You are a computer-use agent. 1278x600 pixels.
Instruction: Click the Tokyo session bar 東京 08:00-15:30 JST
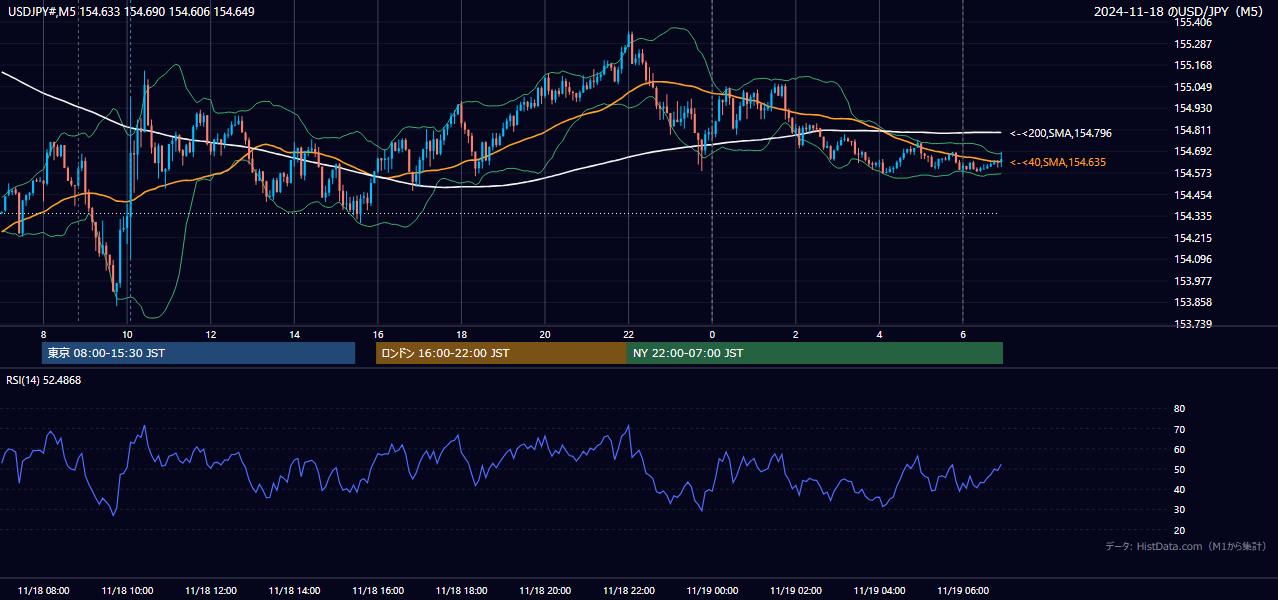coord(199,353)
